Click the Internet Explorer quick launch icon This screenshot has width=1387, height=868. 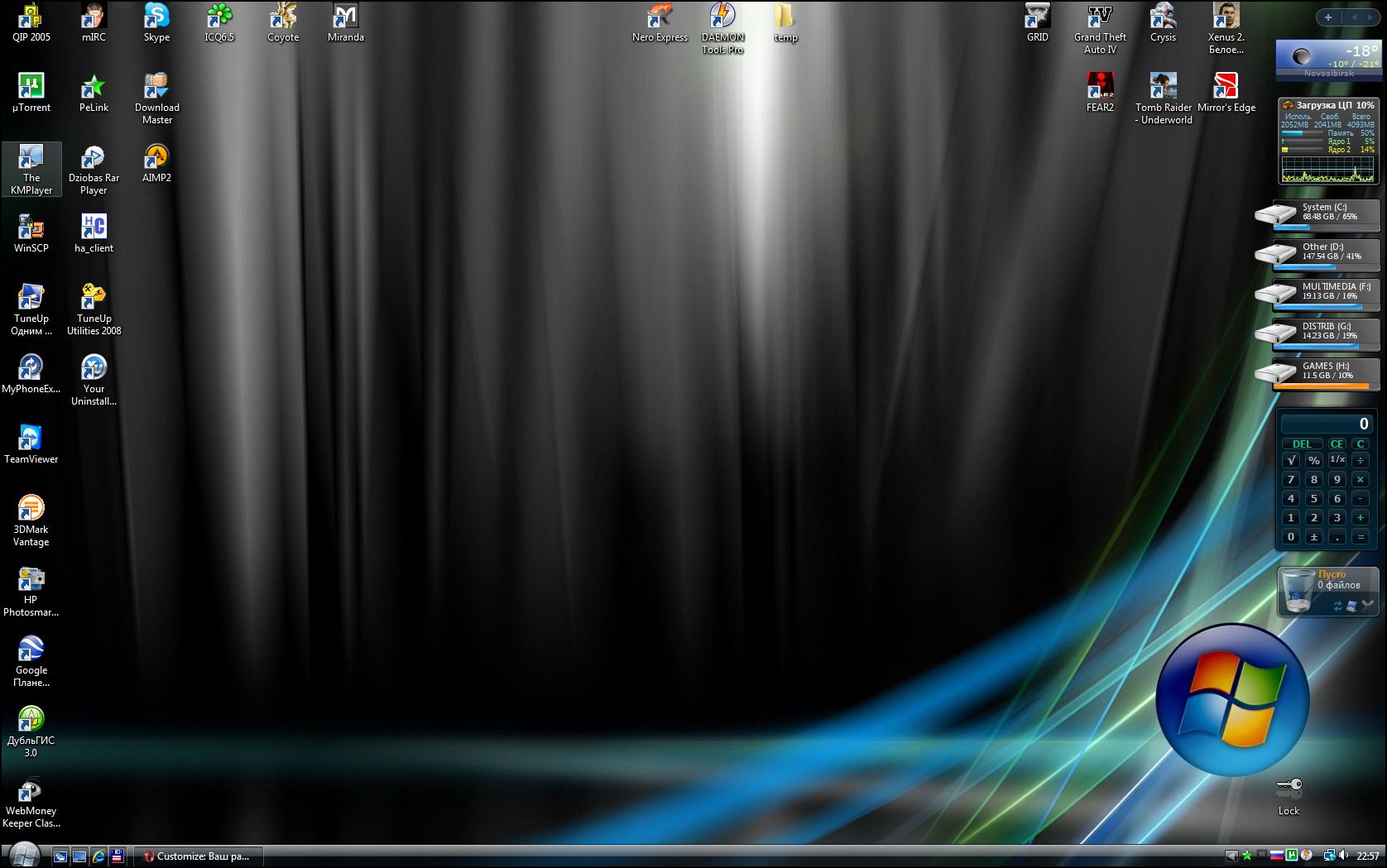(98, 856)
